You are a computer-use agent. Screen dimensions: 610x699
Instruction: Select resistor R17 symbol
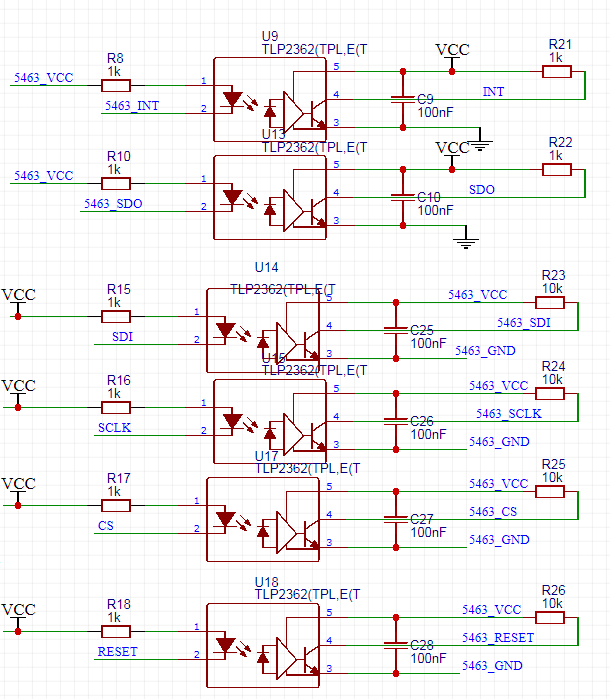click(x=116, y=506)
